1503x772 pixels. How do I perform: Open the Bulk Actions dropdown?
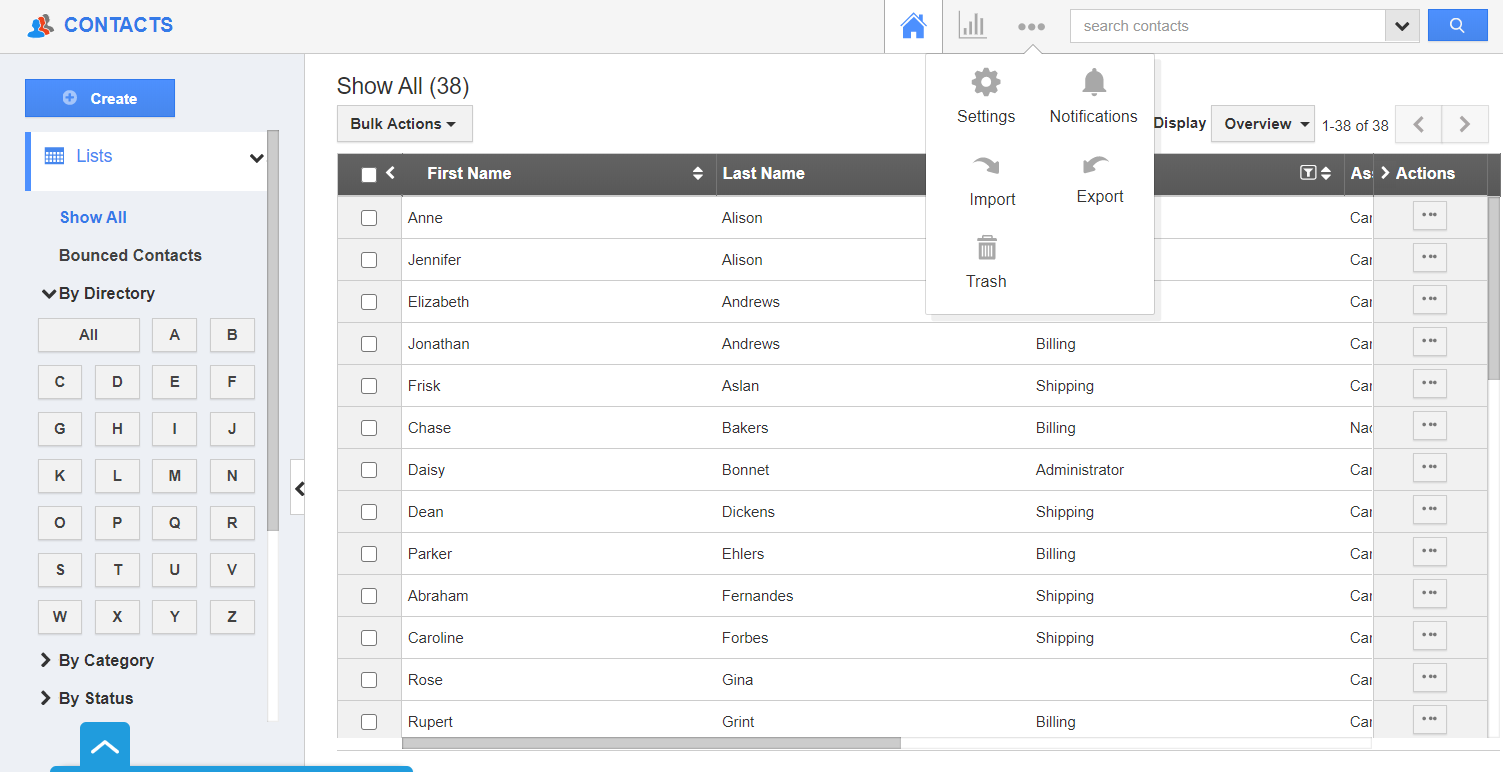(x=404, y=124)
